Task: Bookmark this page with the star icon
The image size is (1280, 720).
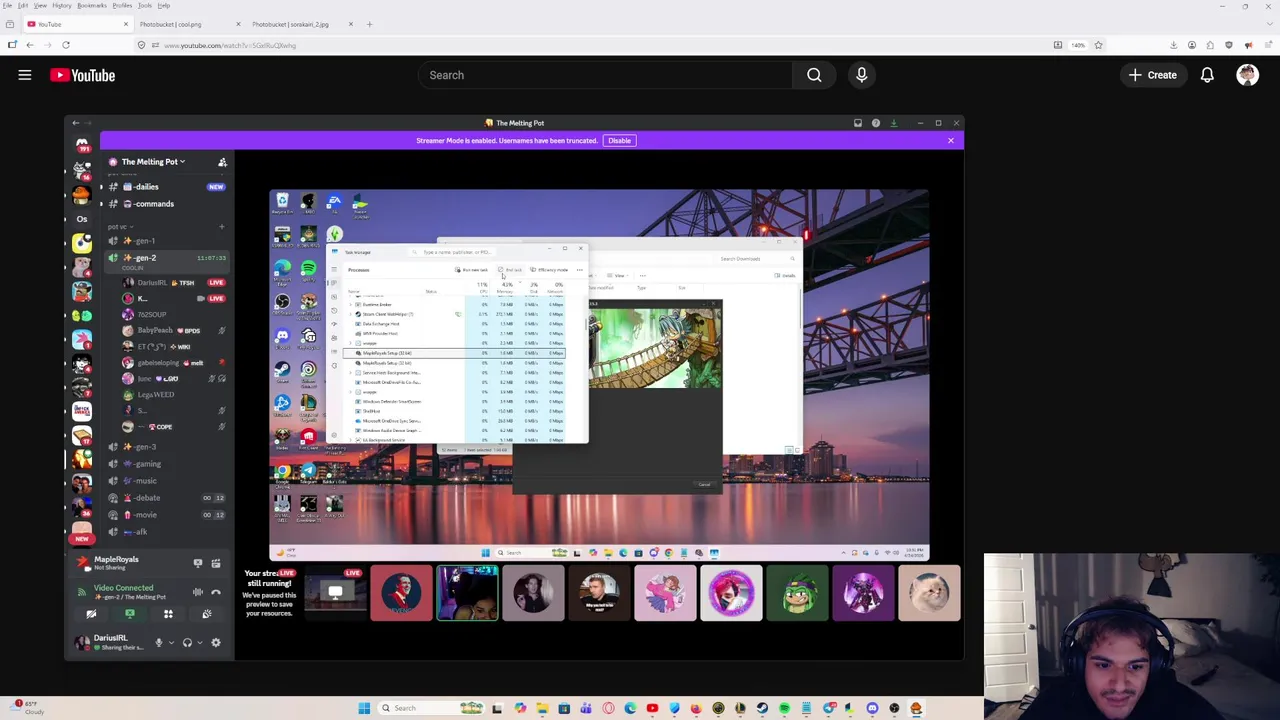Action: (x=1098, y=45)
